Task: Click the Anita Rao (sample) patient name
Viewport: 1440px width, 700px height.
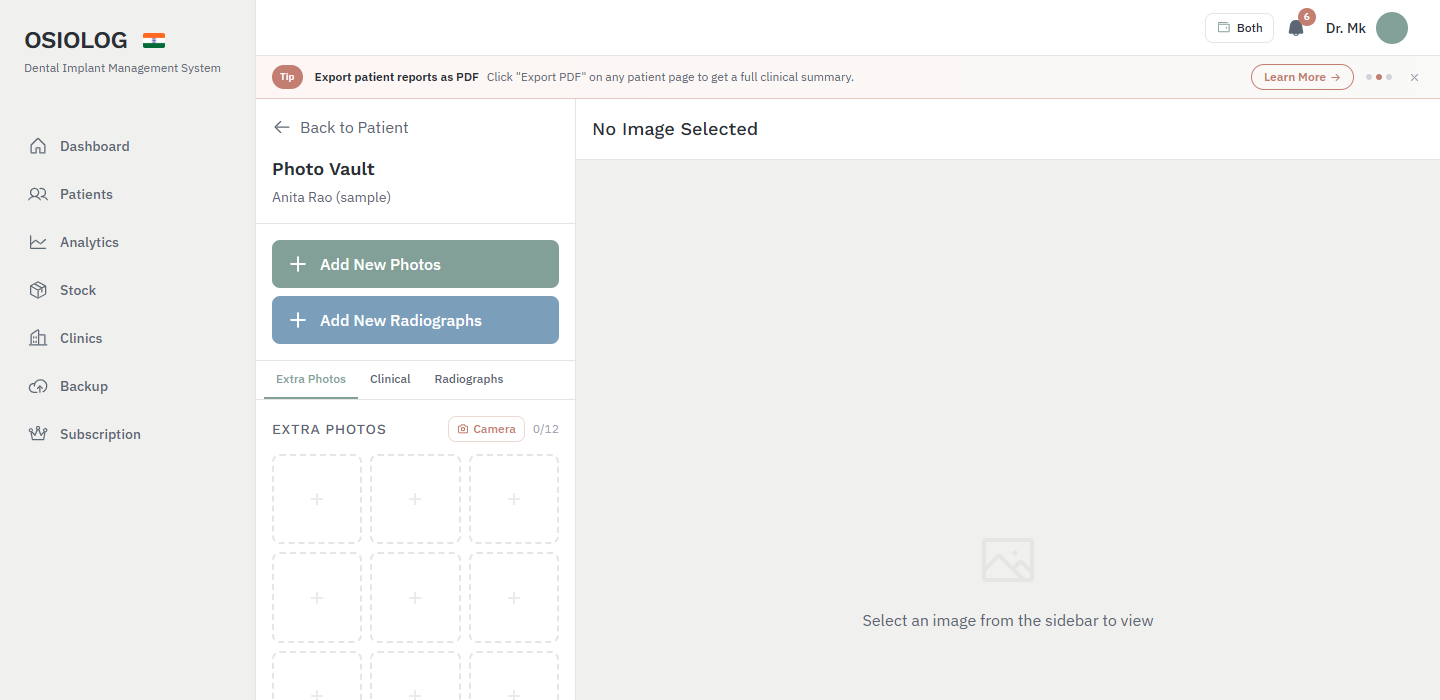Action: click(x=331, y=198)
